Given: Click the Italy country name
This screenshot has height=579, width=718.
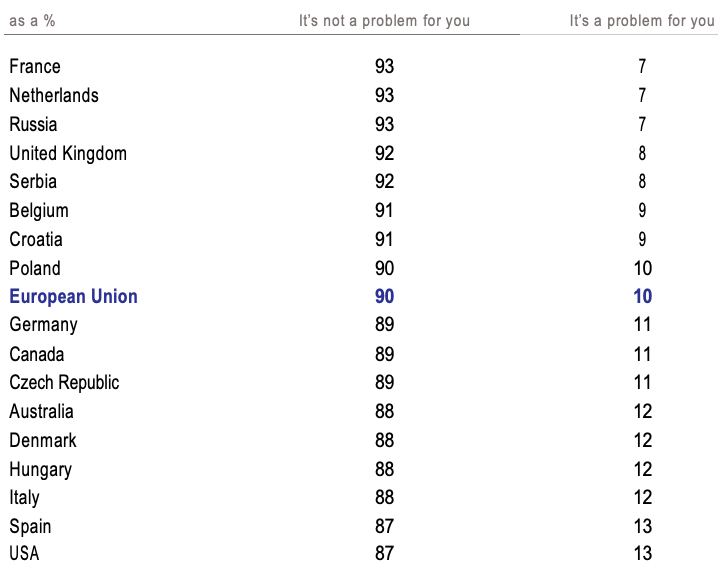Looking at the screenshot, I should click(x=24, y=498).
